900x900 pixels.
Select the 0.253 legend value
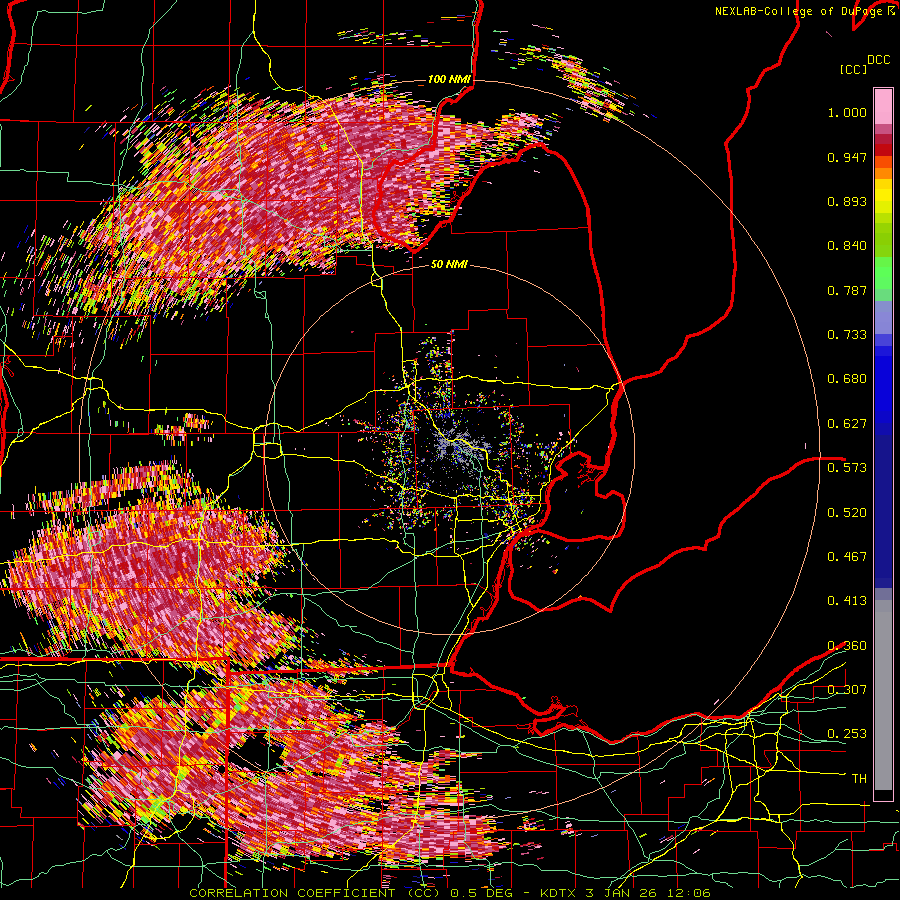(847, 734)
